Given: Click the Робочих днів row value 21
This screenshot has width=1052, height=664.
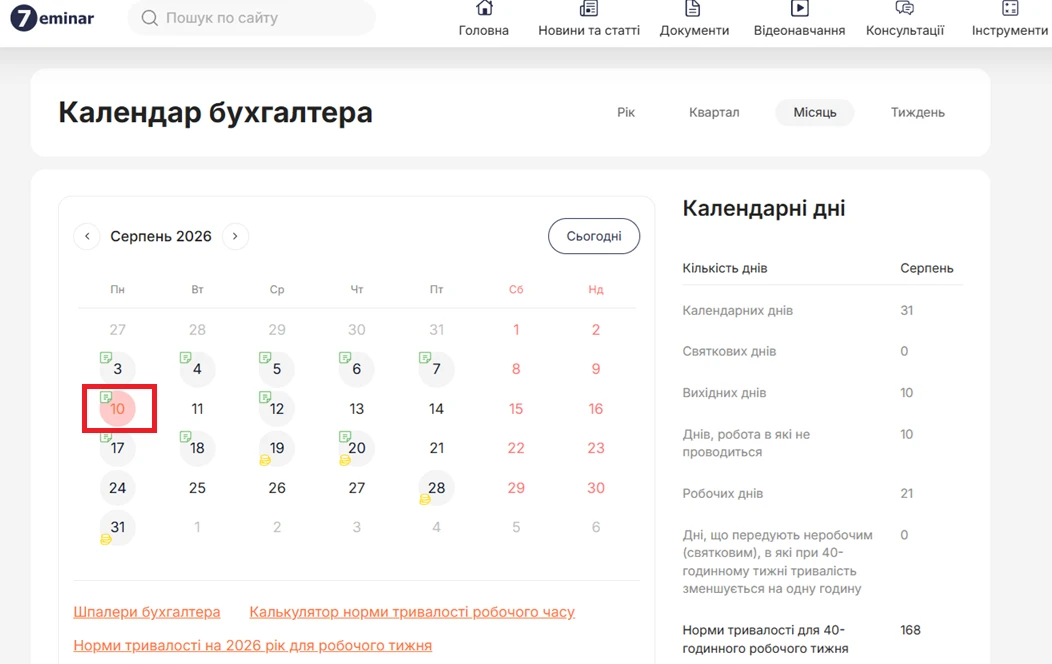Looking at the screenshot, I should point(906,494).
